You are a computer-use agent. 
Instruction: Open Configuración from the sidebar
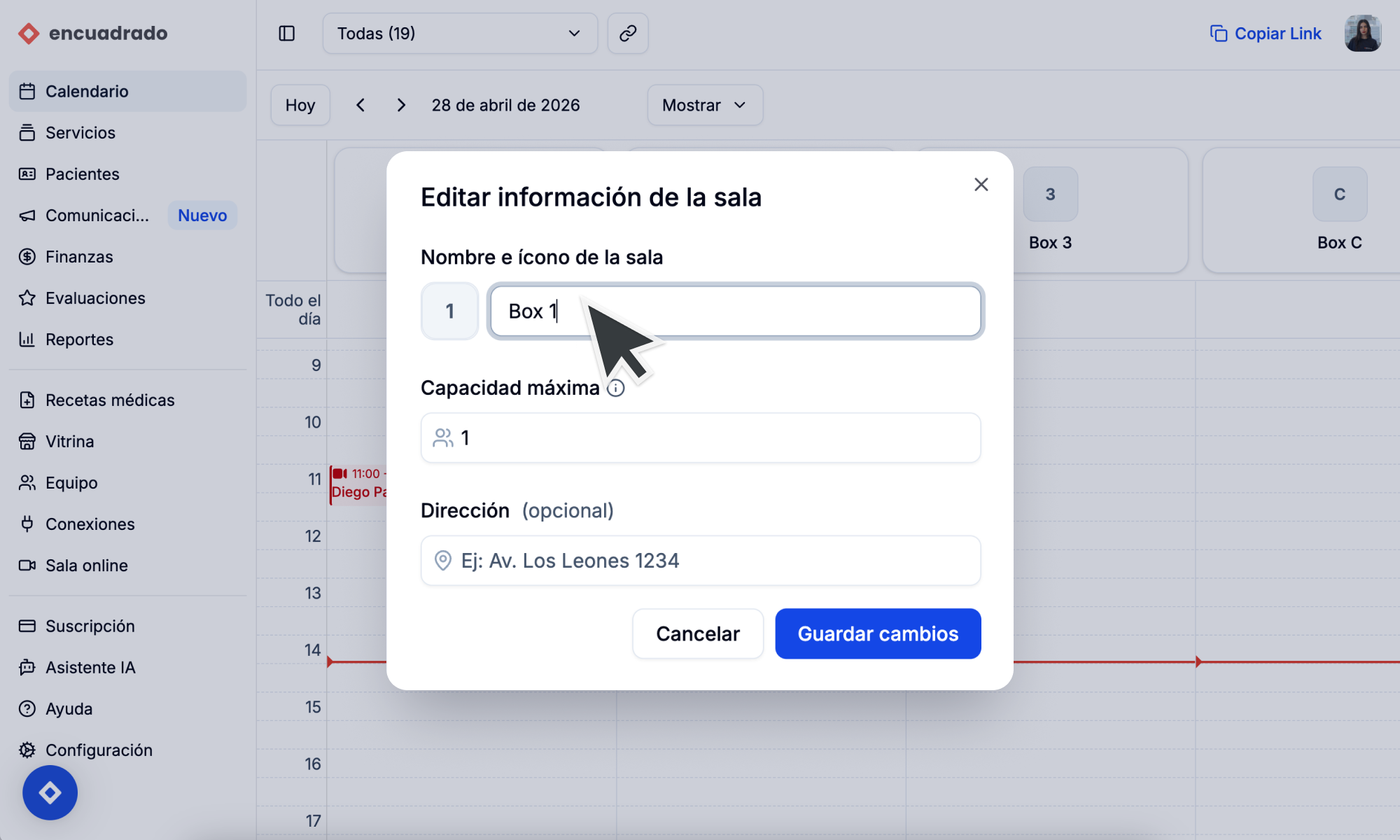(x=98, y=750)
